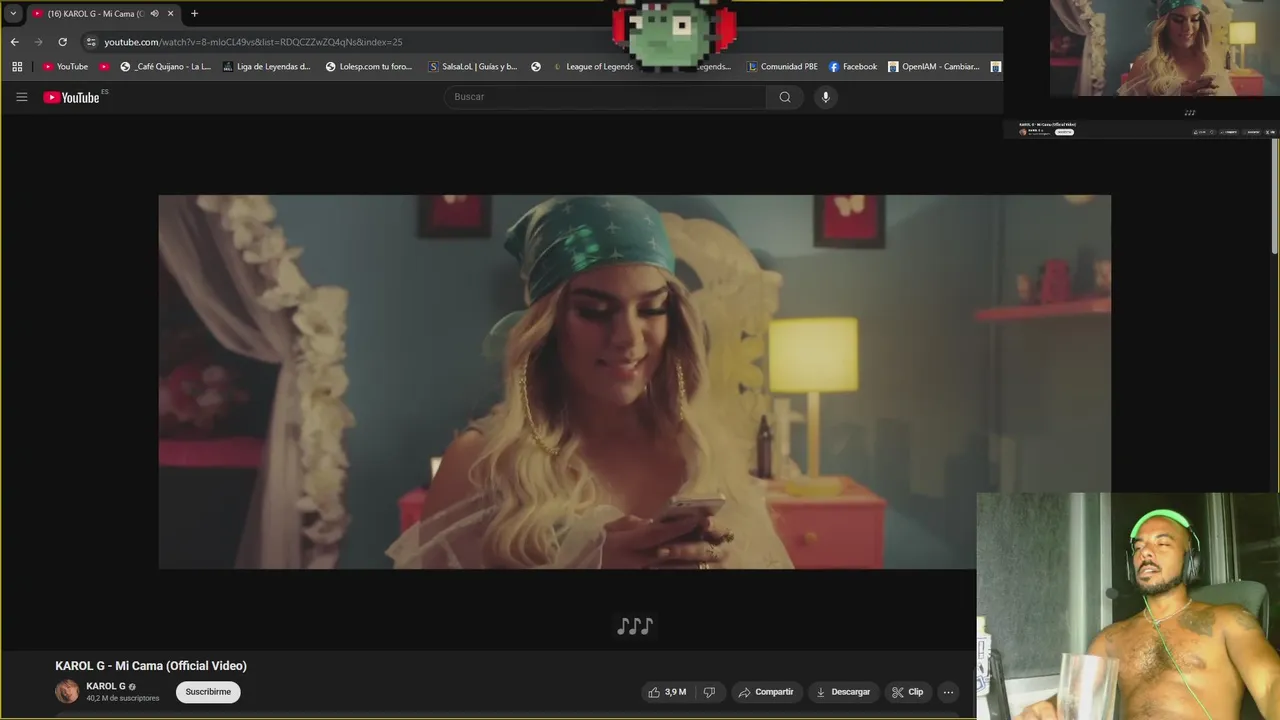Viewport: 1280px width, 720px height.
Task: Open the apps grid in bookmarks bar
Action: [17, 67]
